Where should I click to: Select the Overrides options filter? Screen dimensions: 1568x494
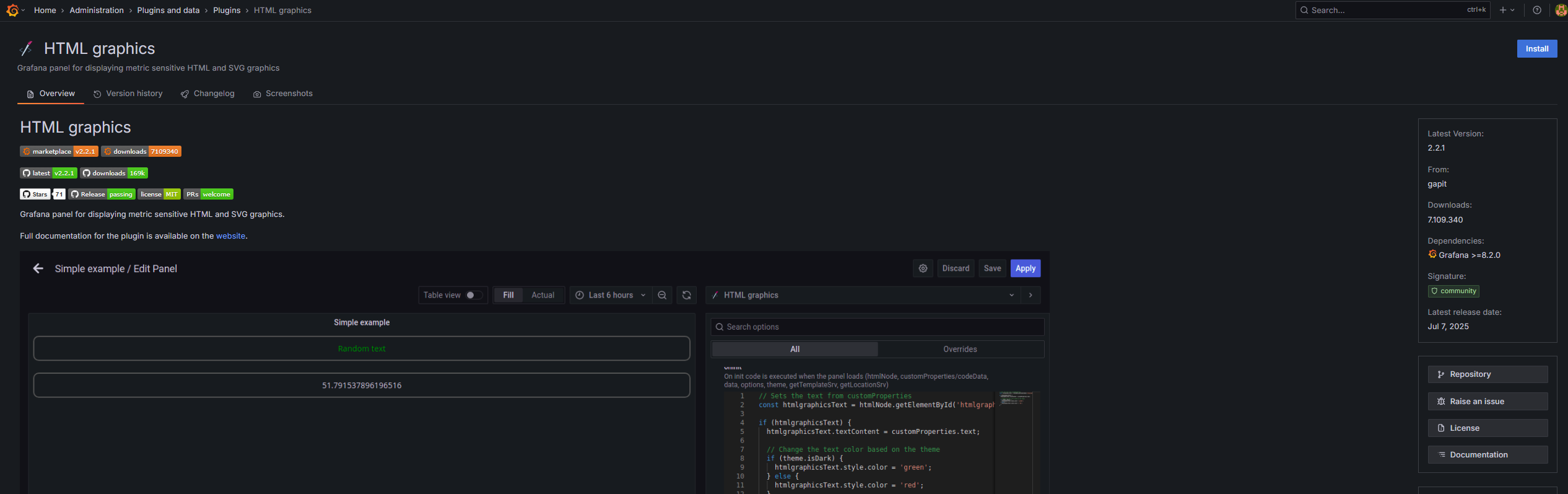tap(960, 349)
